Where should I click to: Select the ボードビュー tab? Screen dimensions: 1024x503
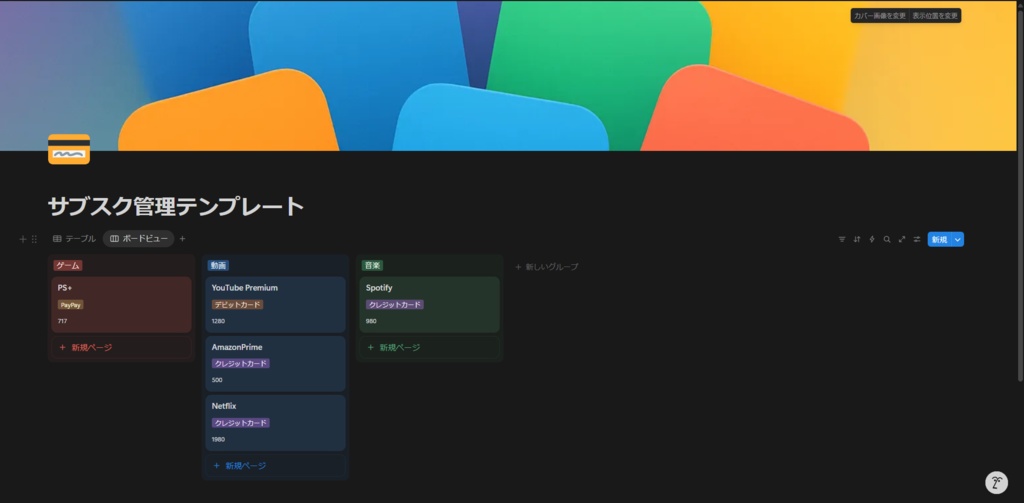pos(138,239)
